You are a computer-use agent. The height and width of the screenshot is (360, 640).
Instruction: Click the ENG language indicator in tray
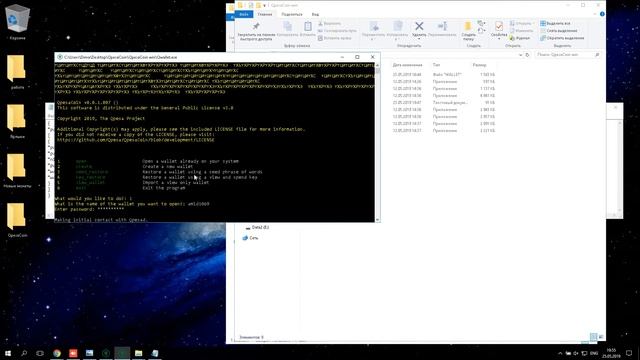coord(594,353)
